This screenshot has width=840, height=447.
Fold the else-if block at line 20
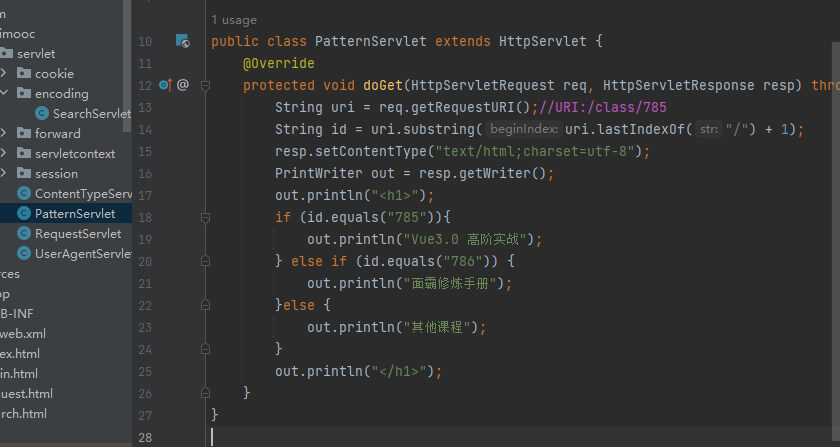point(205,261)
